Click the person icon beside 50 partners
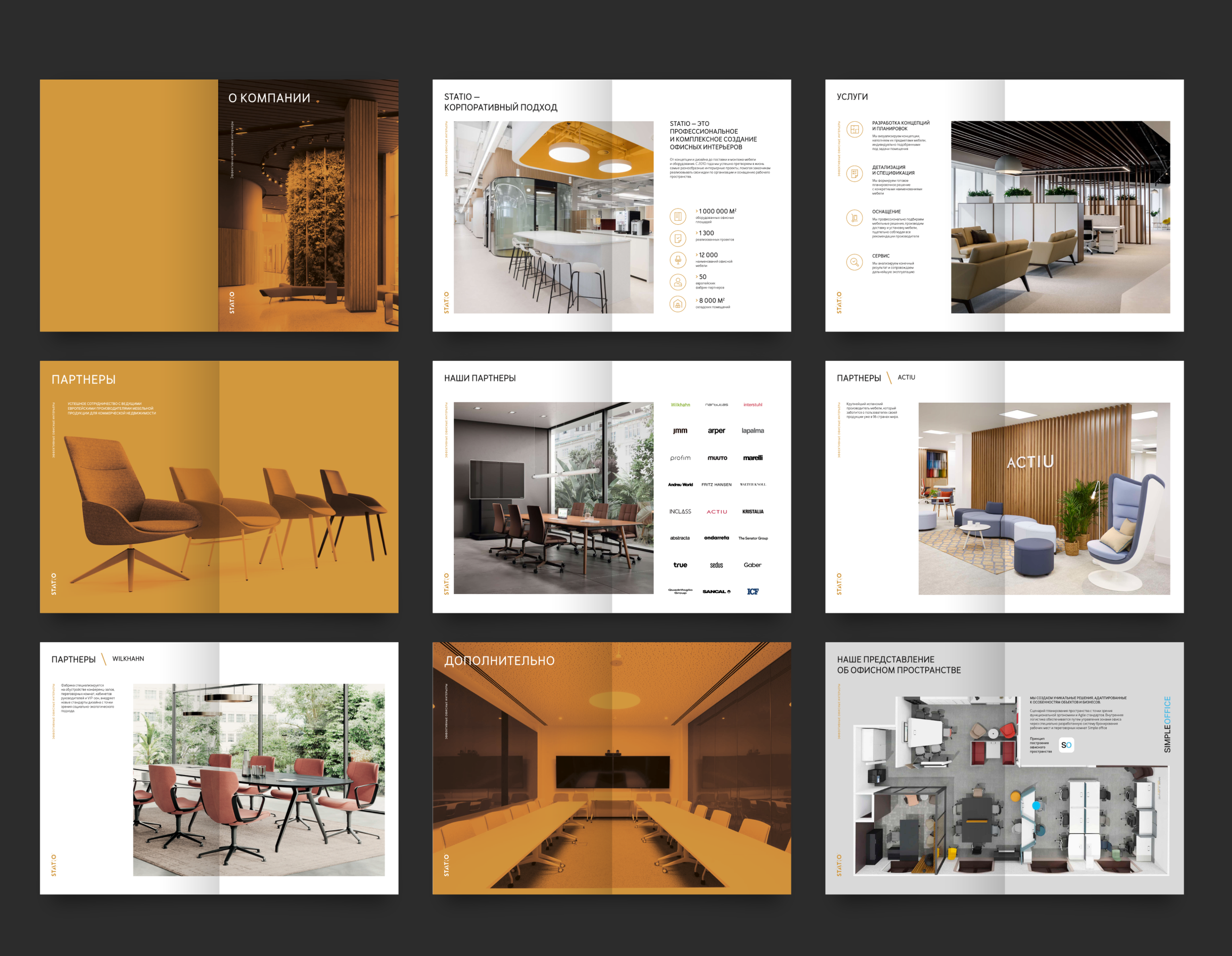The width and height of the screenshot is (1232, 956). click(678, 282)
